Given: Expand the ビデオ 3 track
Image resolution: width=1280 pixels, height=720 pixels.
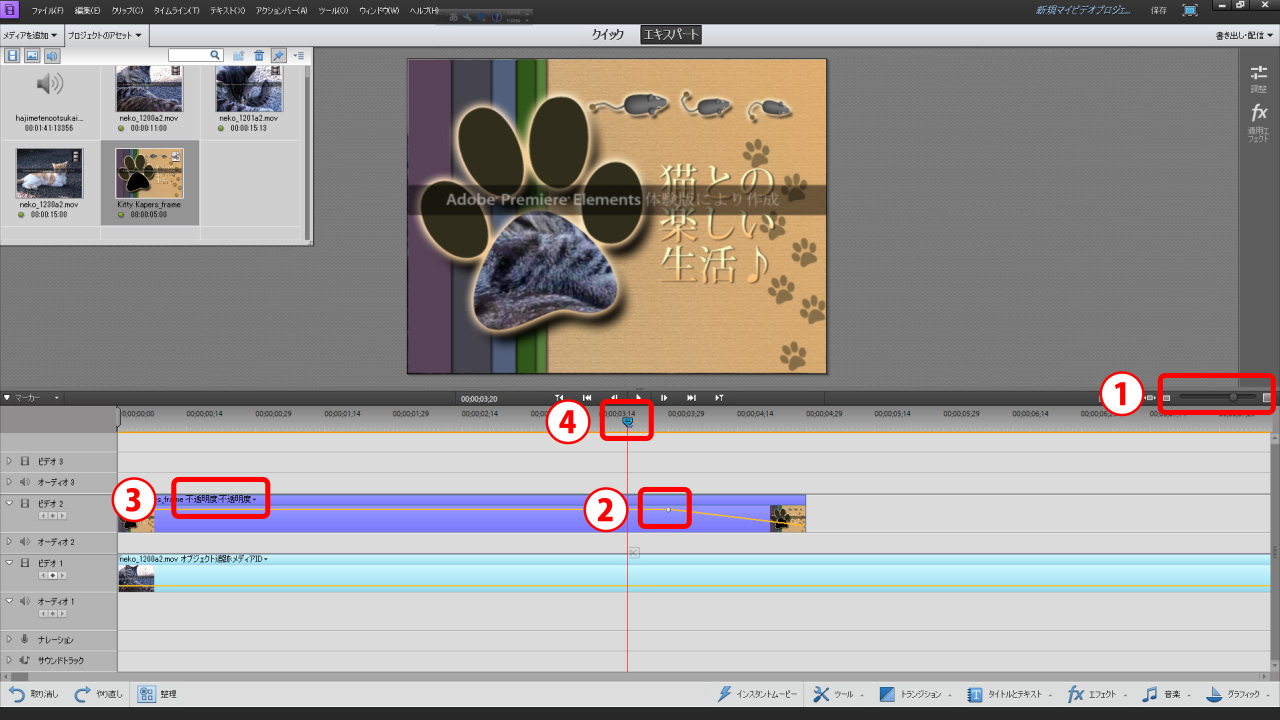Looking at the screenshot, I should coord(10,461).
